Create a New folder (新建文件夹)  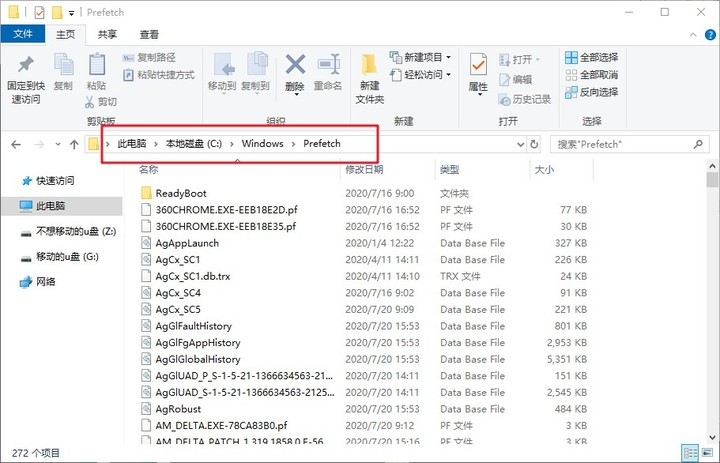tap(369, 79)
